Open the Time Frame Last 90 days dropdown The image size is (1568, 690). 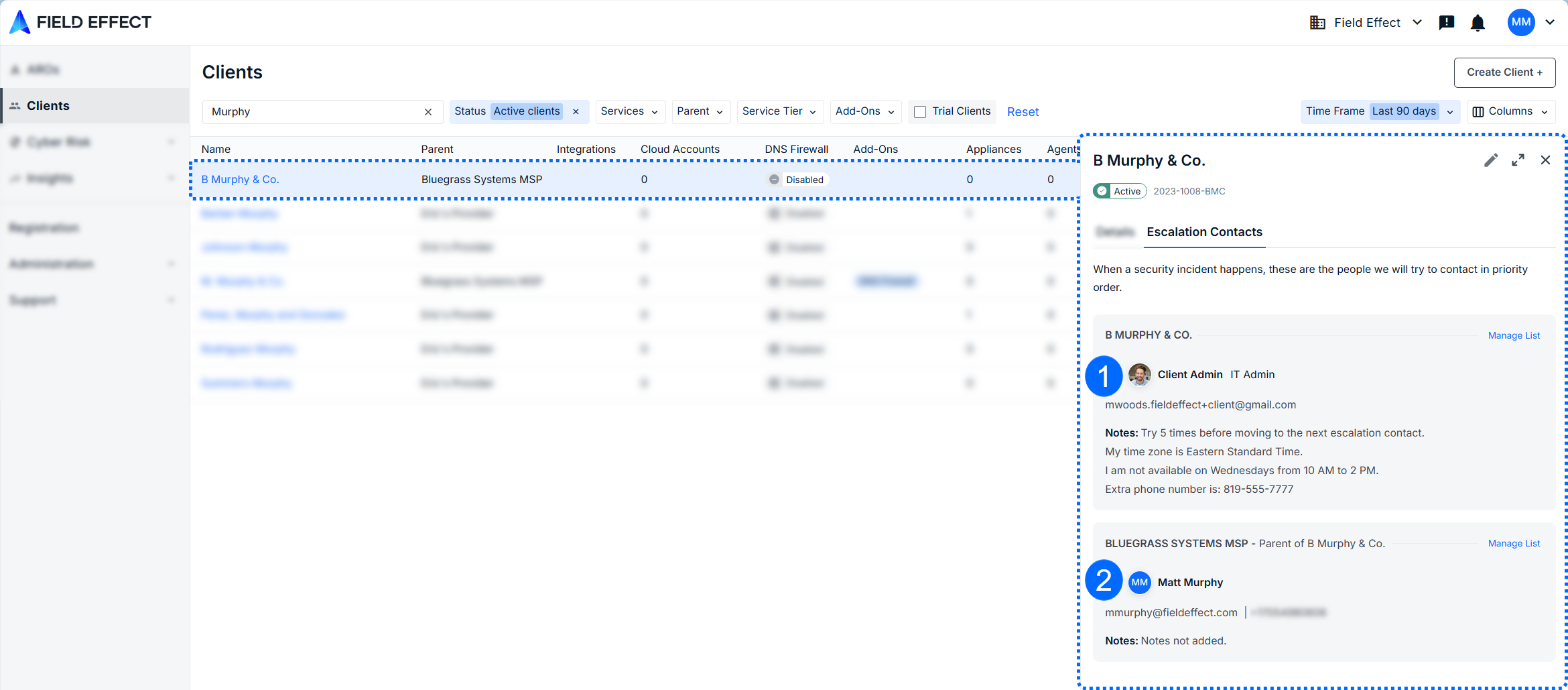[1380, 111]
